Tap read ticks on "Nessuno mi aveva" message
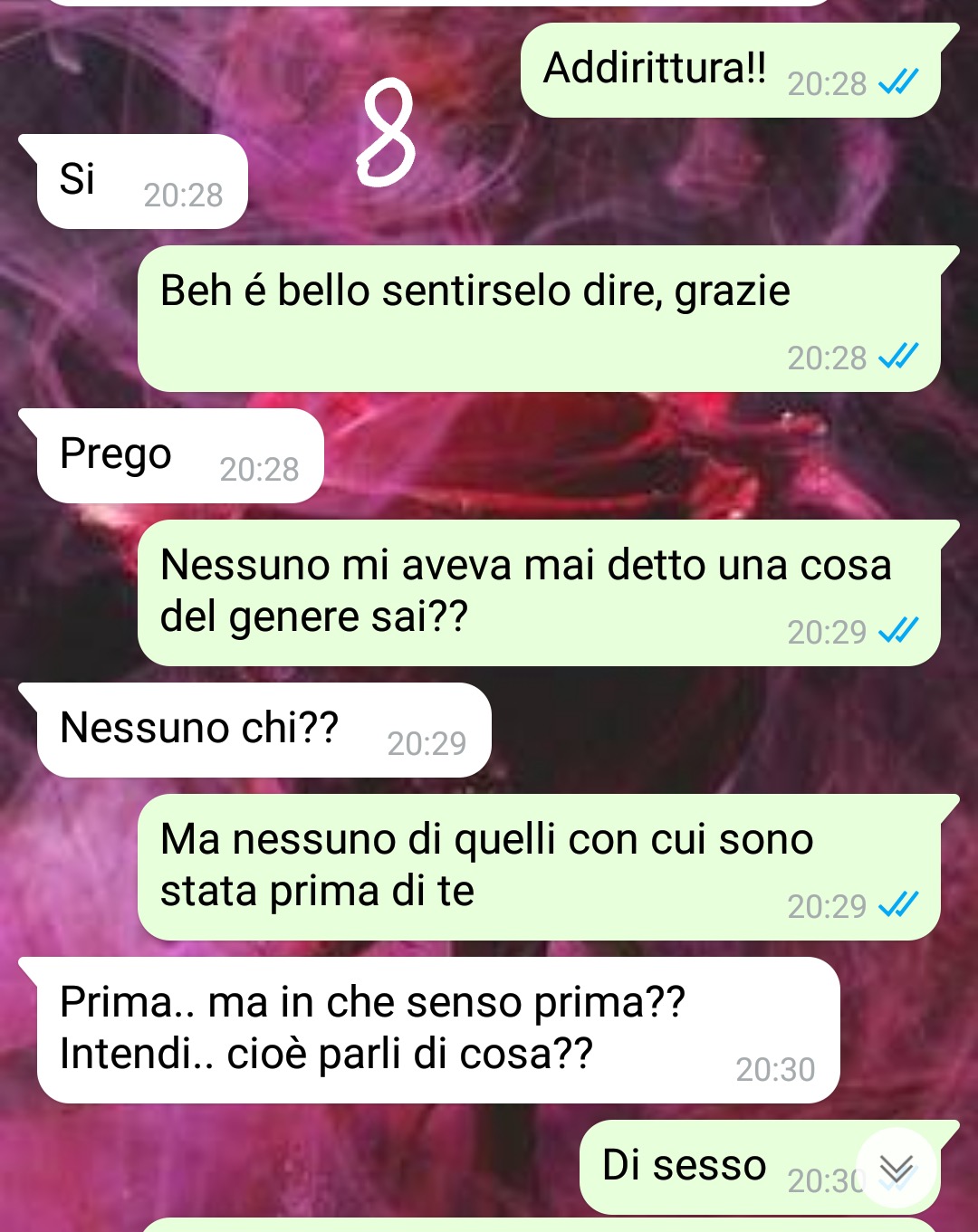Viewport: 978px width, 1232px height. click(898, 630)
